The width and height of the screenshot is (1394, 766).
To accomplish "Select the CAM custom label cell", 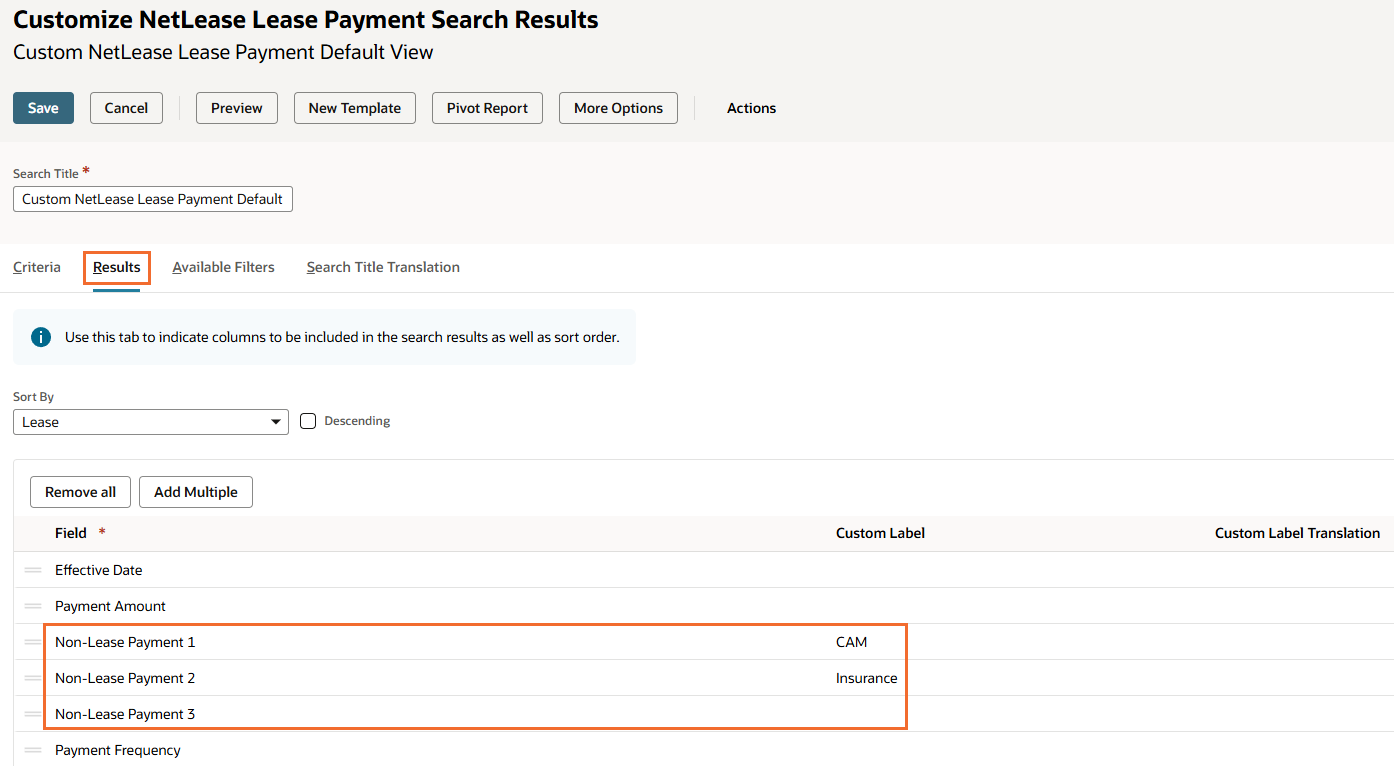I will 851,642.
